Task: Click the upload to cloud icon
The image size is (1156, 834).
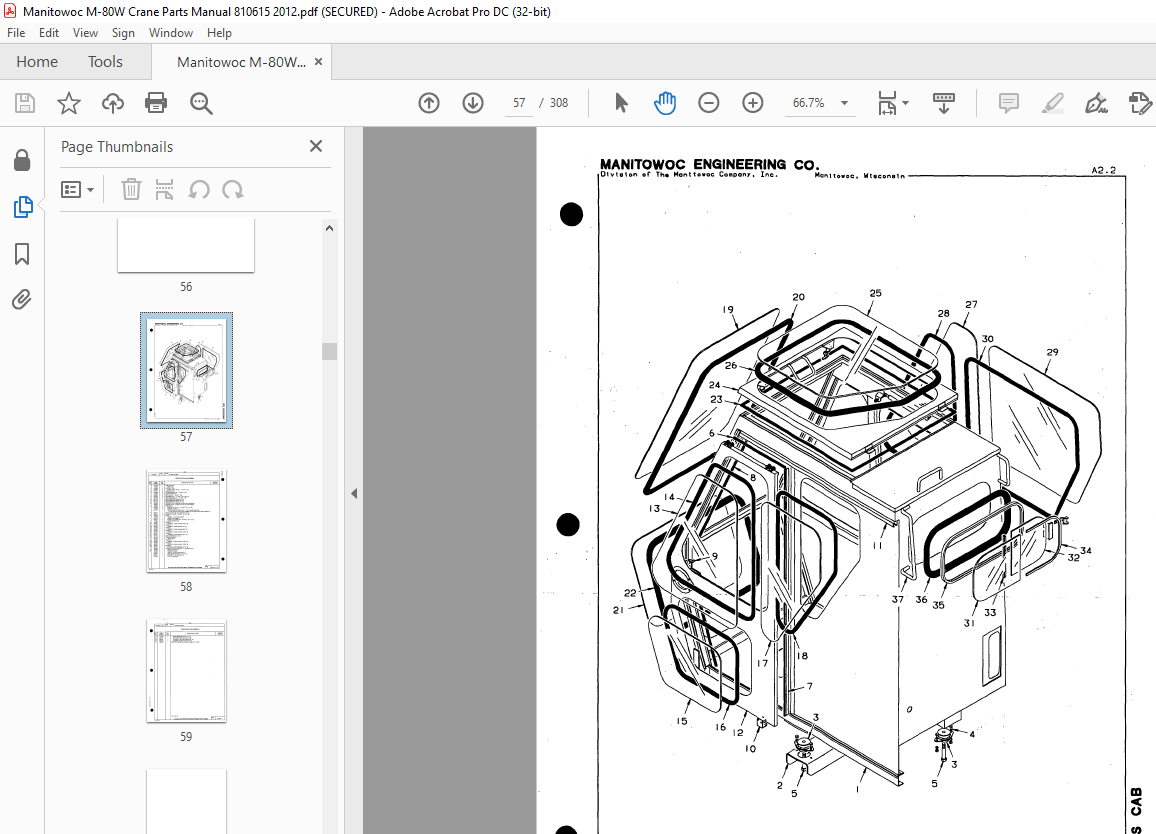Action: click(113, 103)
